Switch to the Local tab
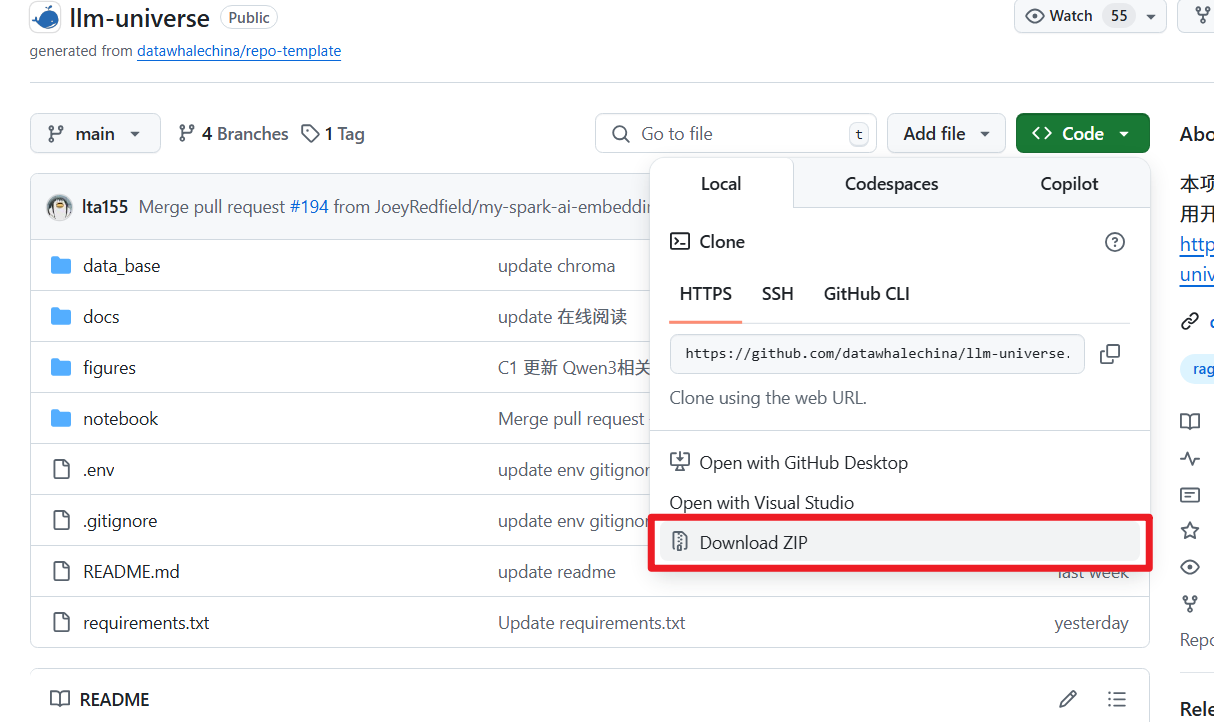The width and height of the screenshot is (1214, 722). [721, 183]
